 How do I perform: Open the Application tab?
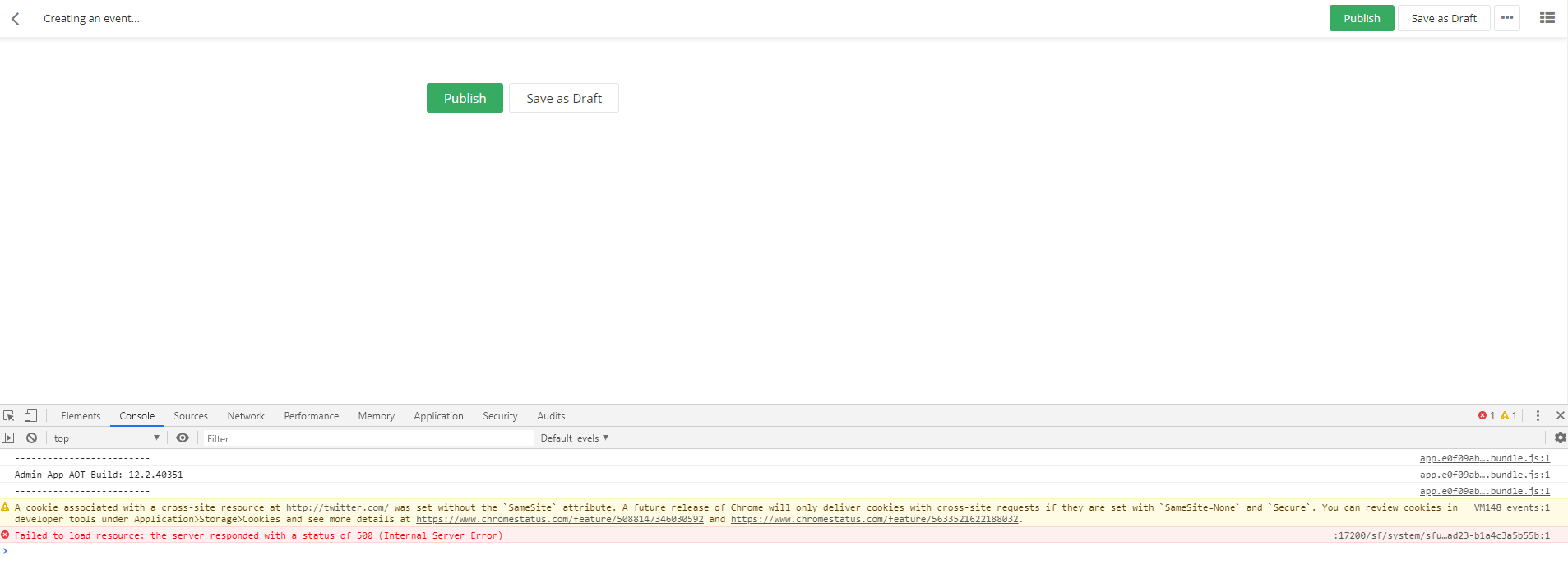click(x=439, y=416)
